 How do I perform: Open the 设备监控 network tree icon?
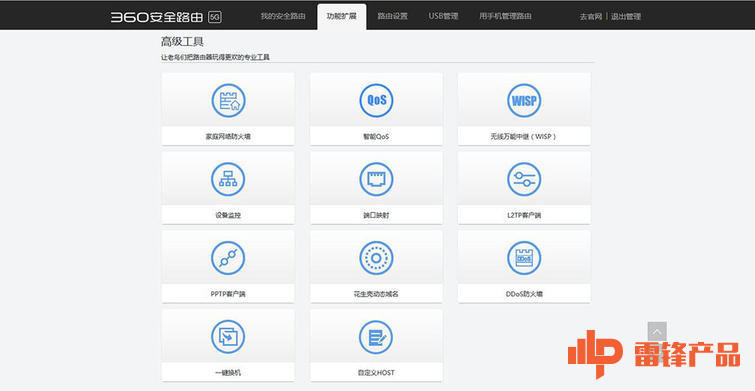coord(228,179)
